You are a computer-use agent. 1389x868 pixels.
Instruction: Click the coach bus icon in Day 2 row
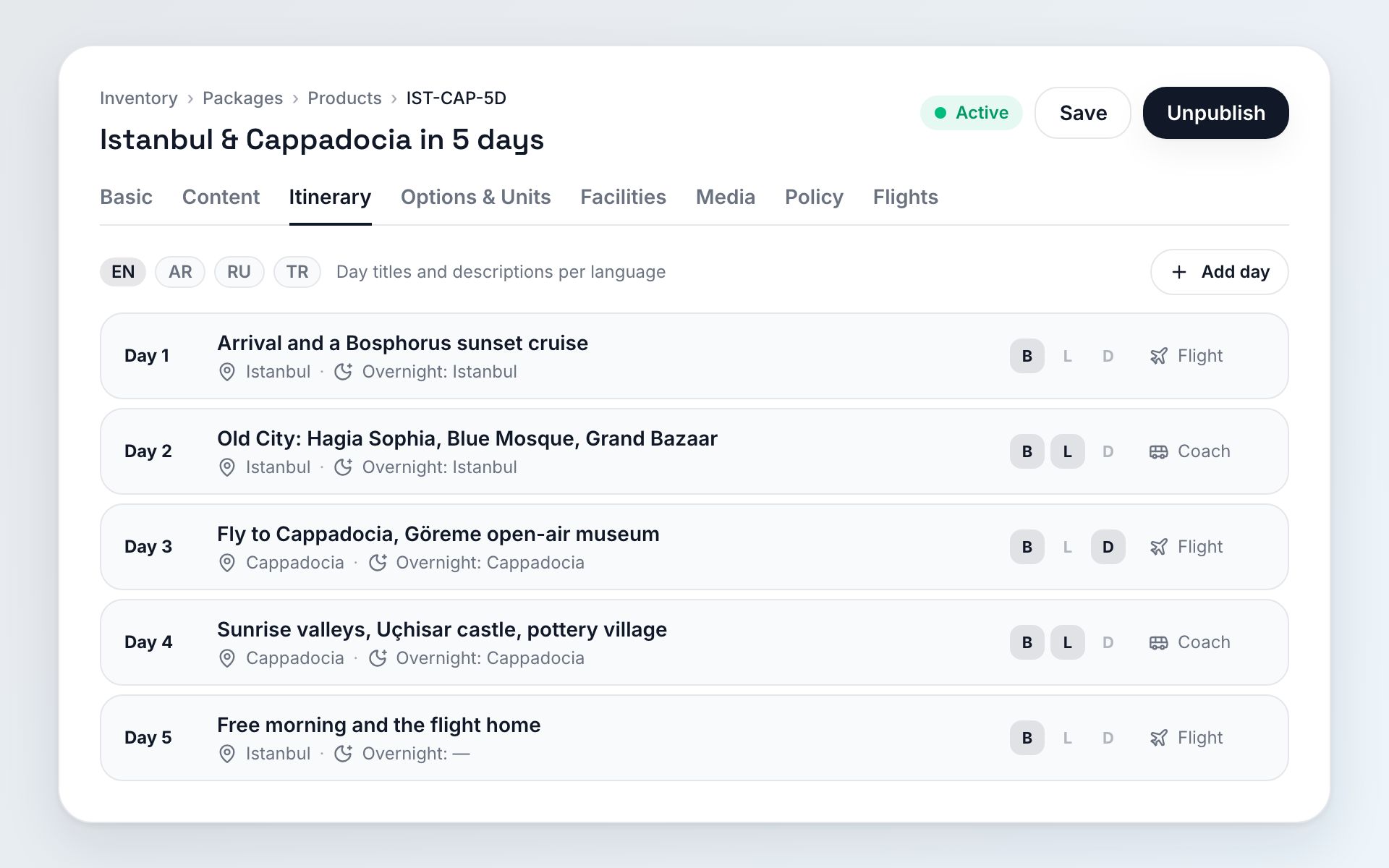[1159, 451]
